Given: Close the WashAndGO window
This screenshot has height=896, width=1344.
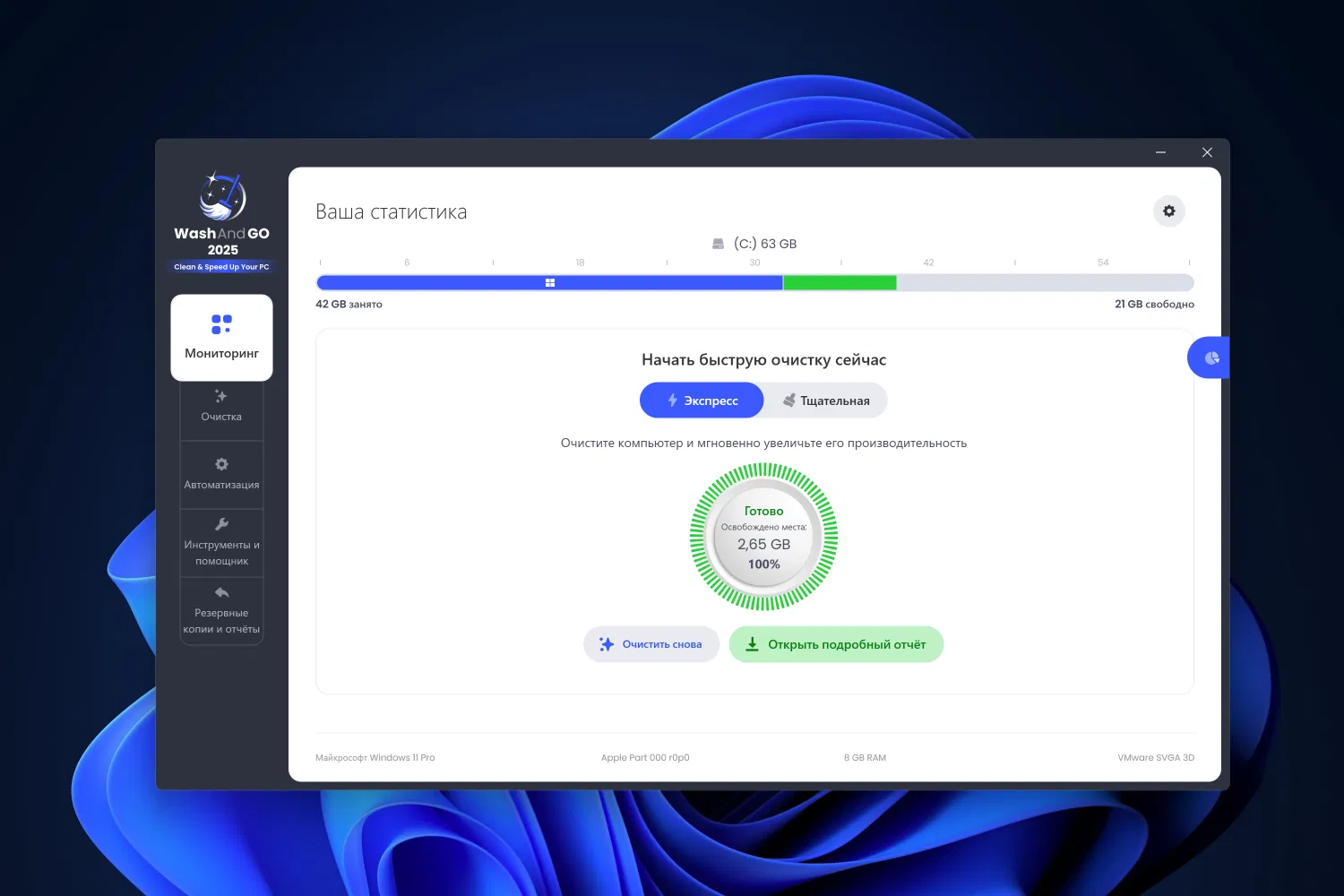Looking at the screenshot, I should [1207, 152].
